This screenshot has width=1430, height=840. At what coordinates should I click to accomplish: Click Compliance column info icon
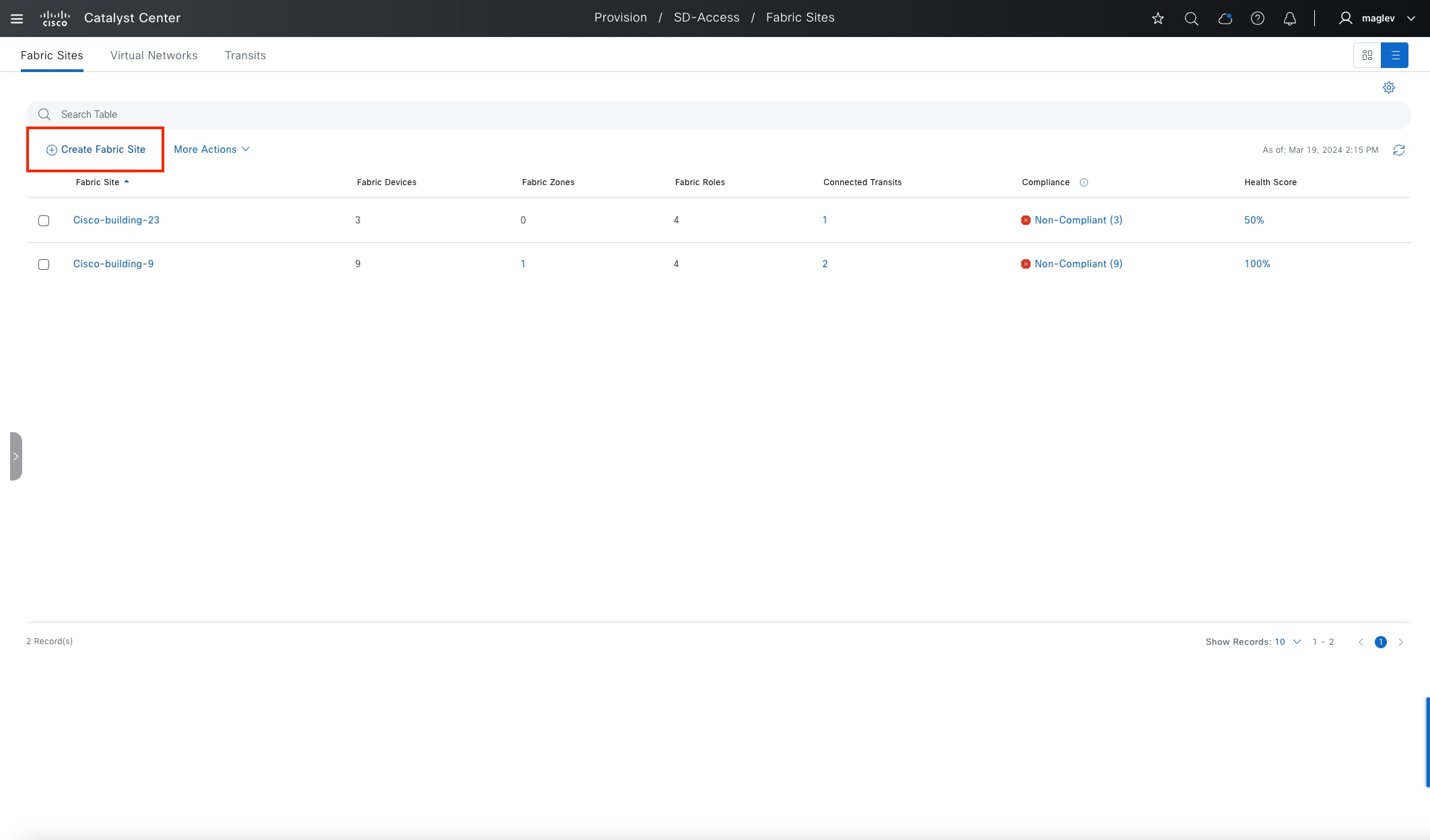[1083, 182]
